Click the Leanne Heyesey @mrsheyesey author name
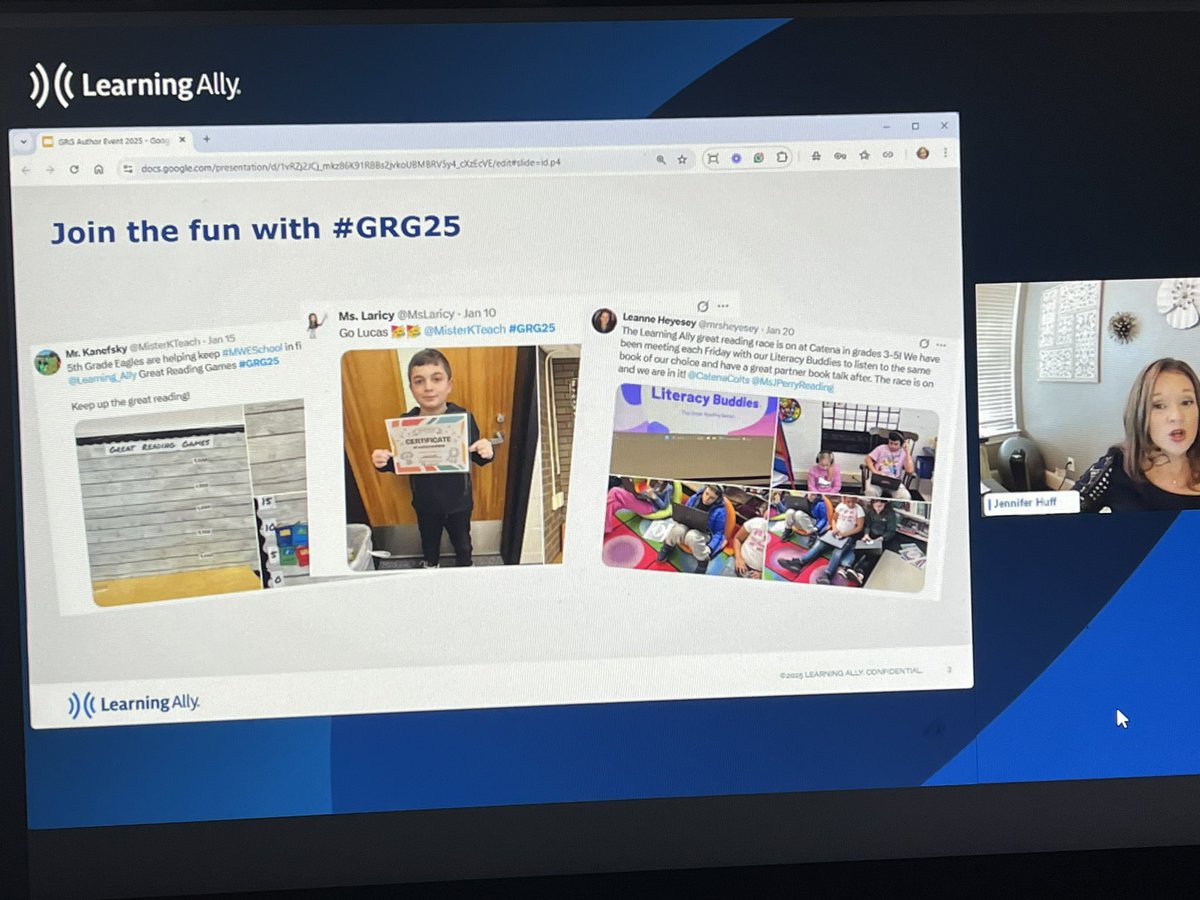 690,321
